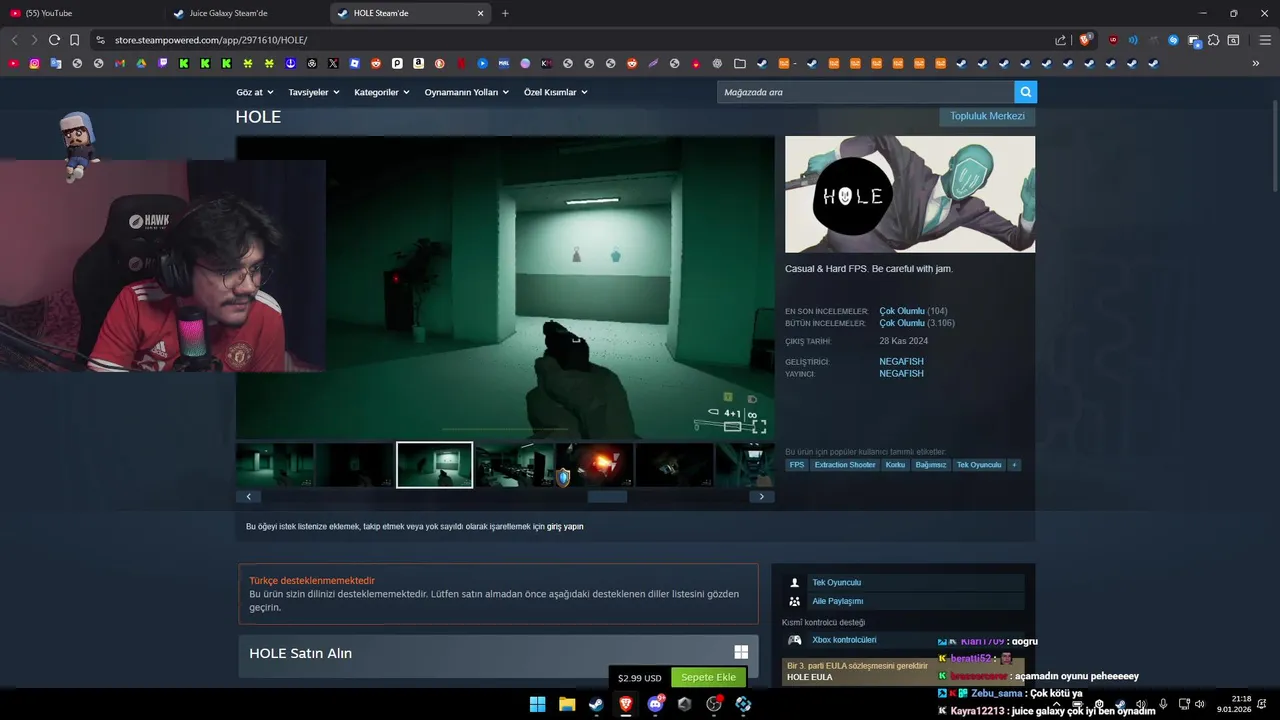
Task: Select the explosion screenshot thumbnail
Action: point(595,465)
